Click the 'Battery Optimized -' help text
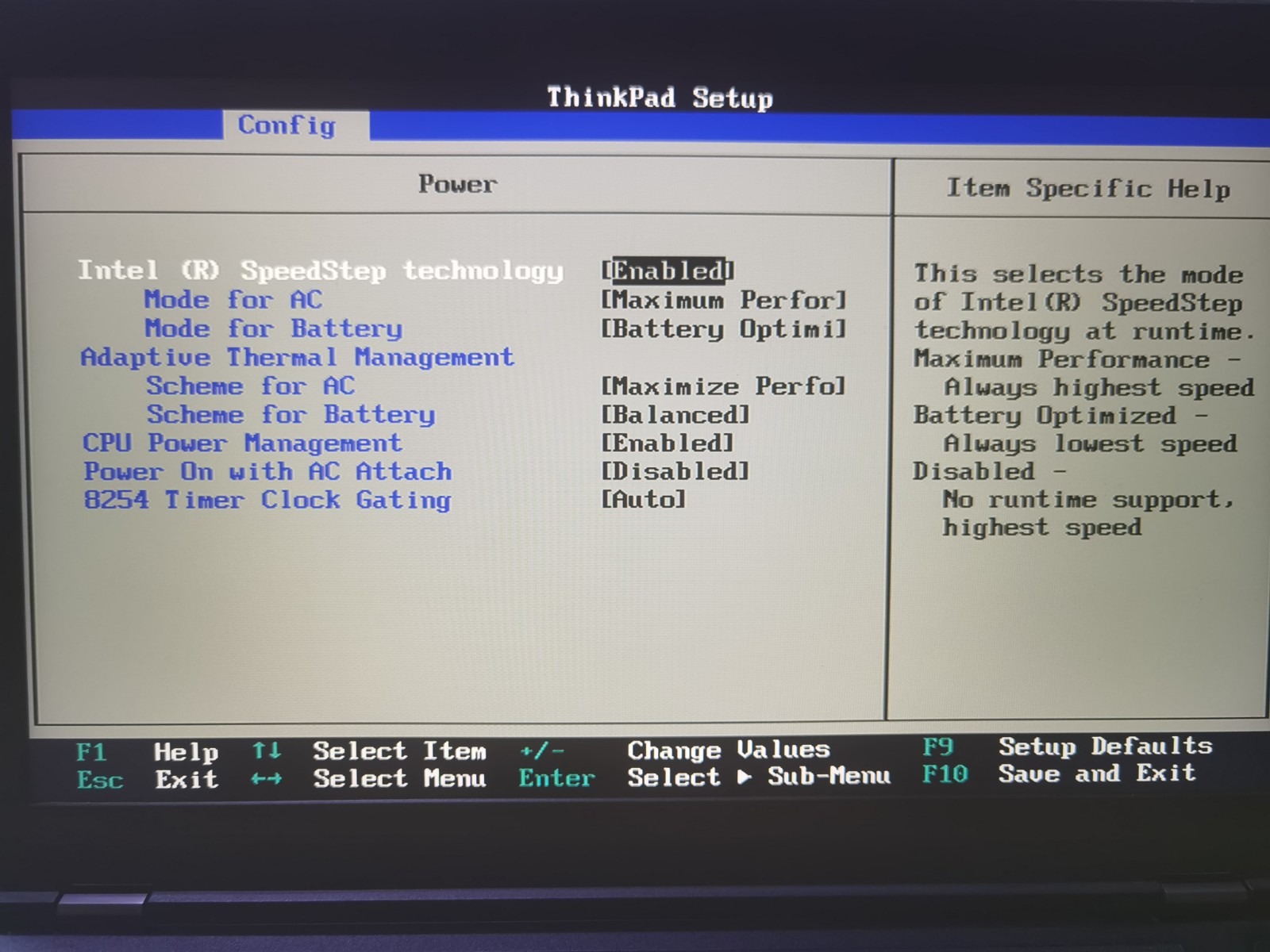This screenshot has height=952, width=1270. point(1061,416)
